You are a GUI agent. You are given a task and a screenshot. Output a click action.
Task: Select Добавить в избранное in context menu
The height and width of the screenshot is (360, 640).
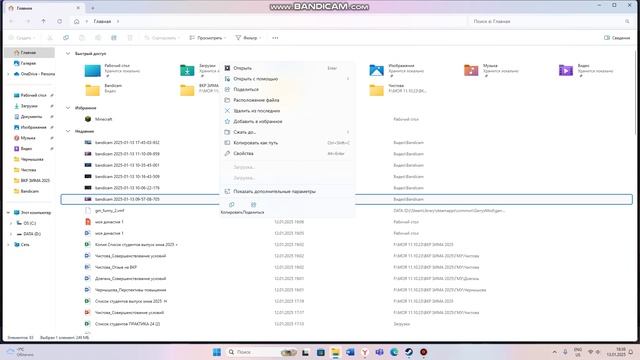(x=287, y=121)
